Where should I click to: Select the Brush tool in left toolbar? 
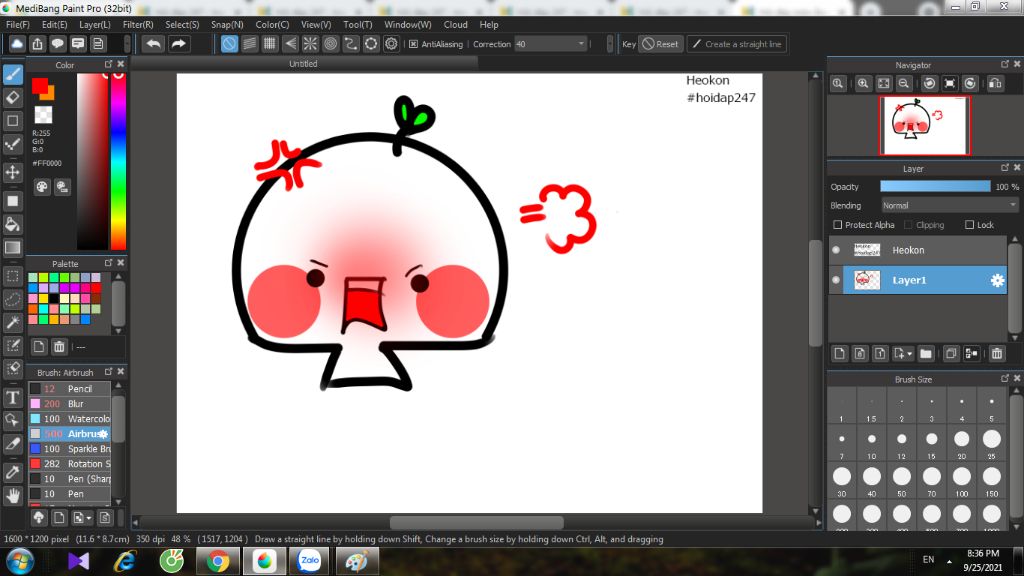(x=12, y=74)
